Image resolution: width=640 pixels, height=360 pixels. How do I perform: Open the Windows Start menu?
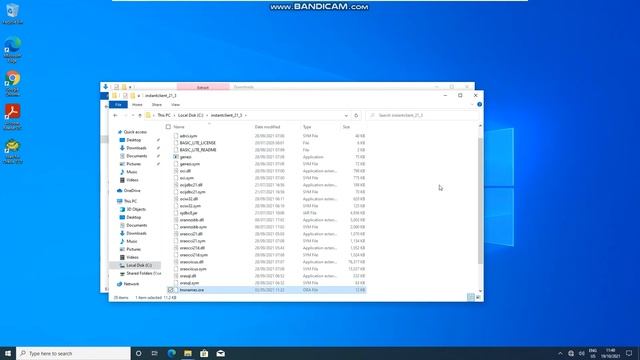tap(8, 353)
